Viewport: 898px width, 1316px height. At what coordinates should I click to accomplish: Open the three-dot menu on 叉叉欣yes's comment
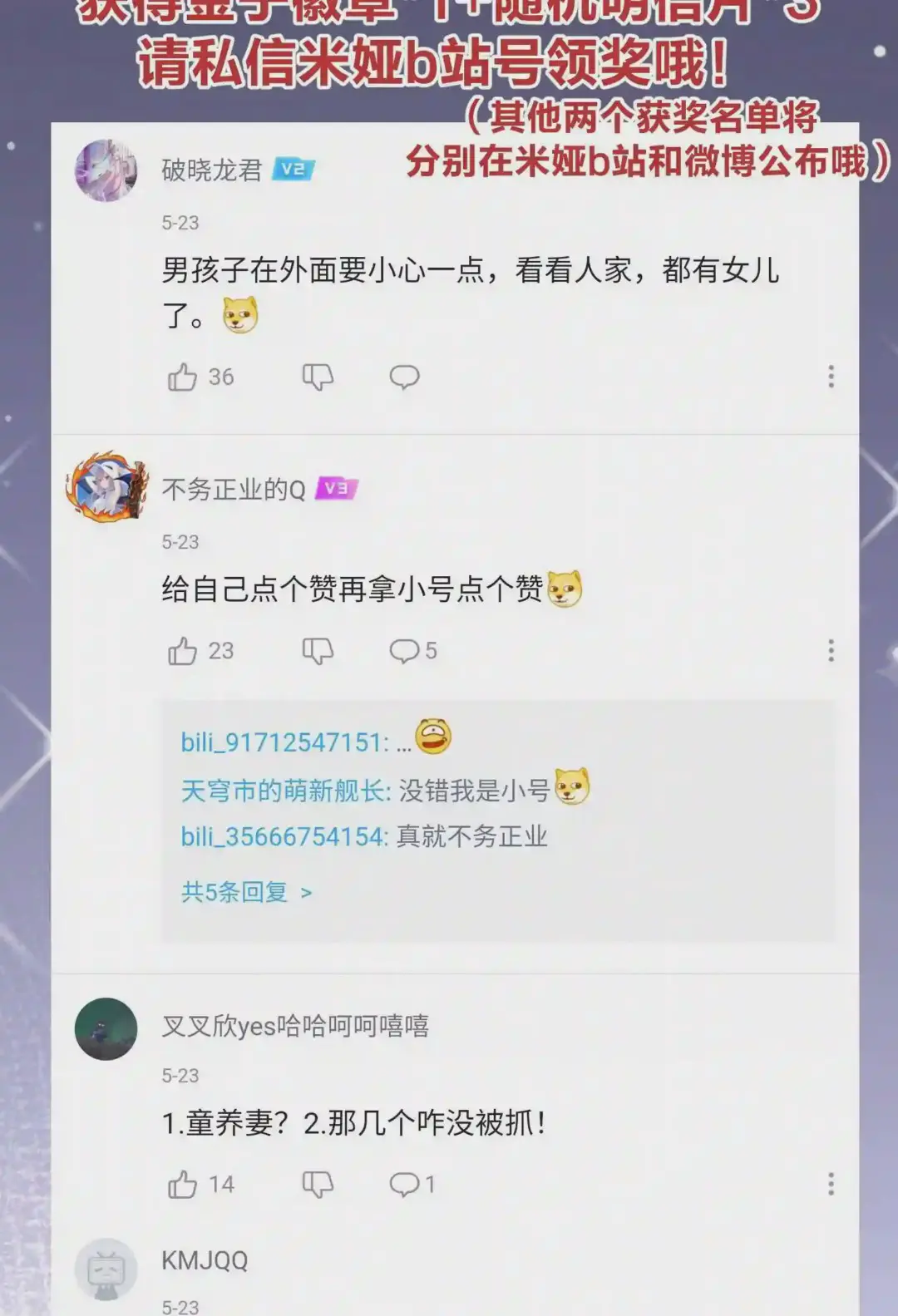point(831,1184)
